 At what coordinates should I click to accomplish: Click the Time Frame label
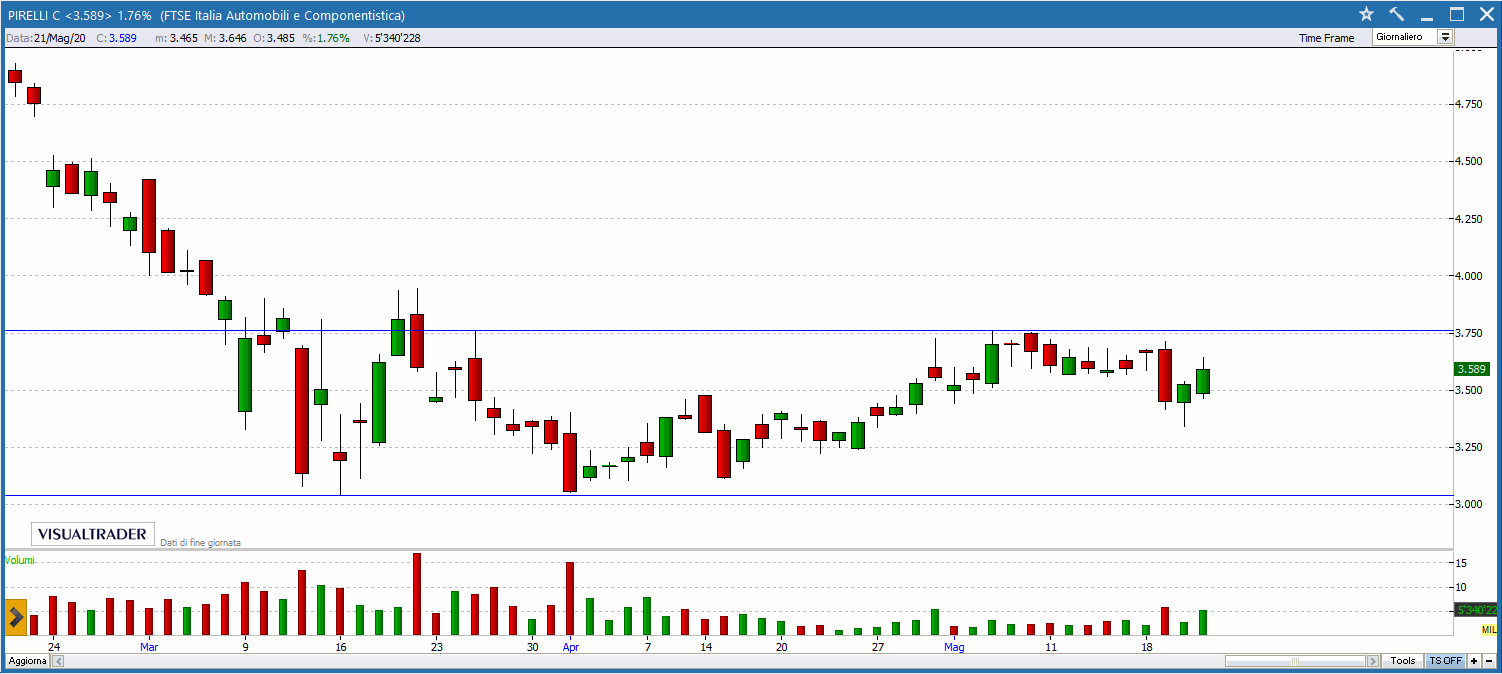[1326, 38]
